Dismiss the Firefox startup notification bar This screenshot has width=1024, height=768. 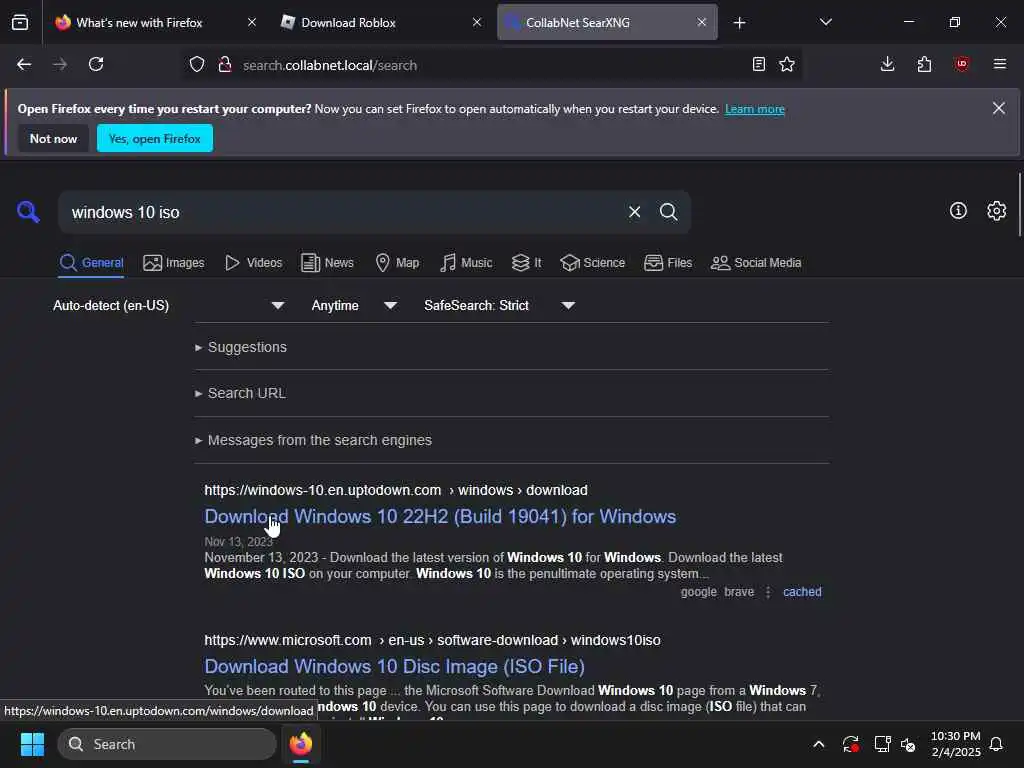pyautogui.click(x=999, y=108)
